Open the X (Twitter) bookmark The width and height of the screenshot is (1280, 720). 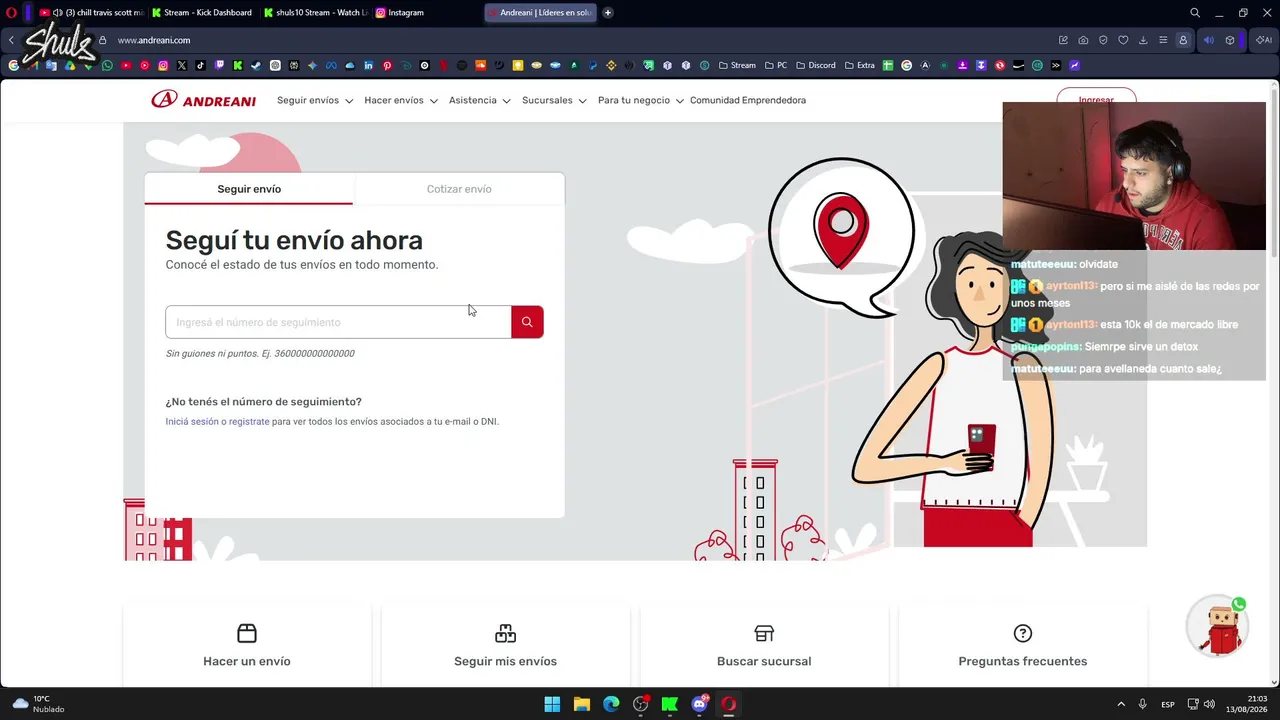(x=182, y=66)
